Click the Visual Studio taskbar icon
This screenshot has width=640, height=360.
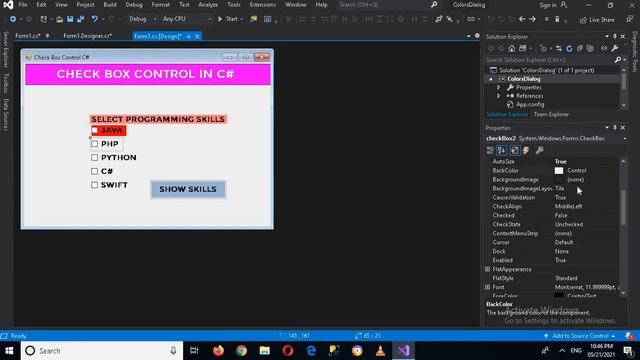(403, 351)
